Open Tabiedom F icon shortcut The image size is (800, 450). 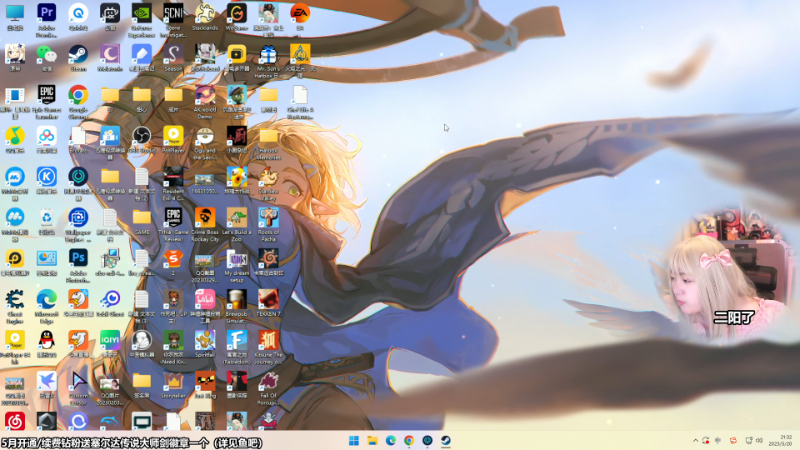(237, 347)
